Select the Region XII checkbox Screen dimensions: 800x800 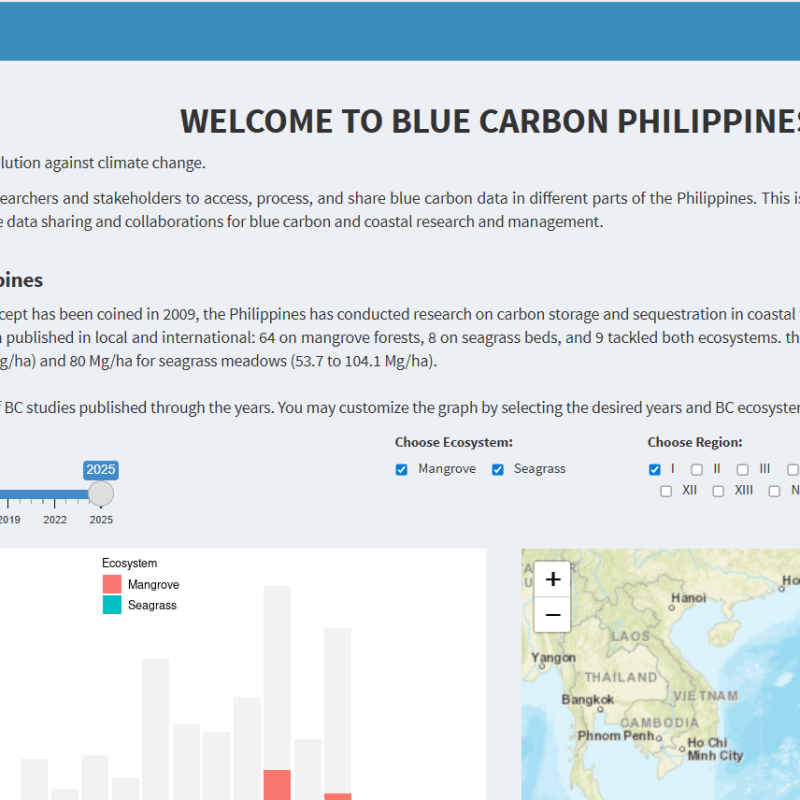(665, 490)
